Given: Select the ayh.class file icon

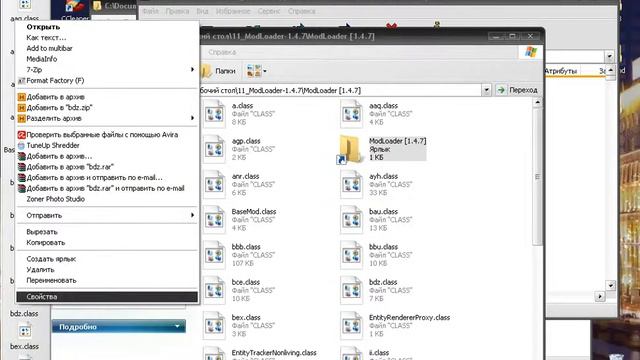Looking at the screenshot, I should click(x=352, y=184).
